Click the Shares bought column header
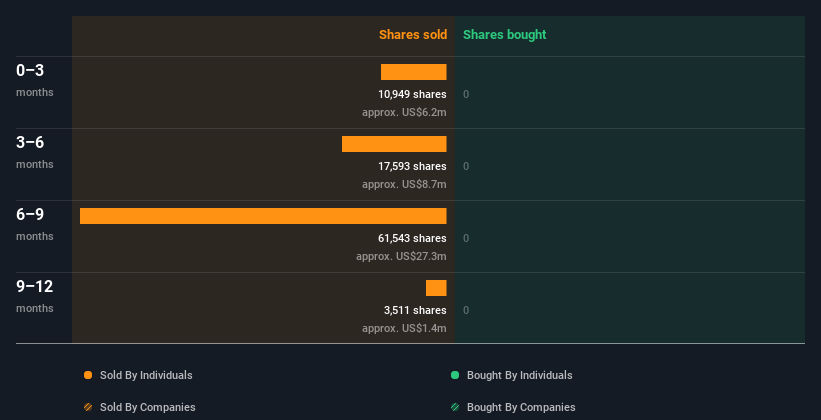821x420 pixels. (505, 35)
